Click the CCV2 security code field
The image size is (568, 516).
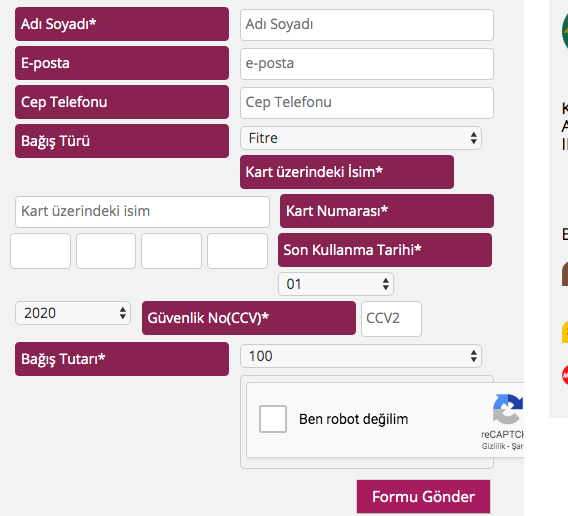(391, 319)
